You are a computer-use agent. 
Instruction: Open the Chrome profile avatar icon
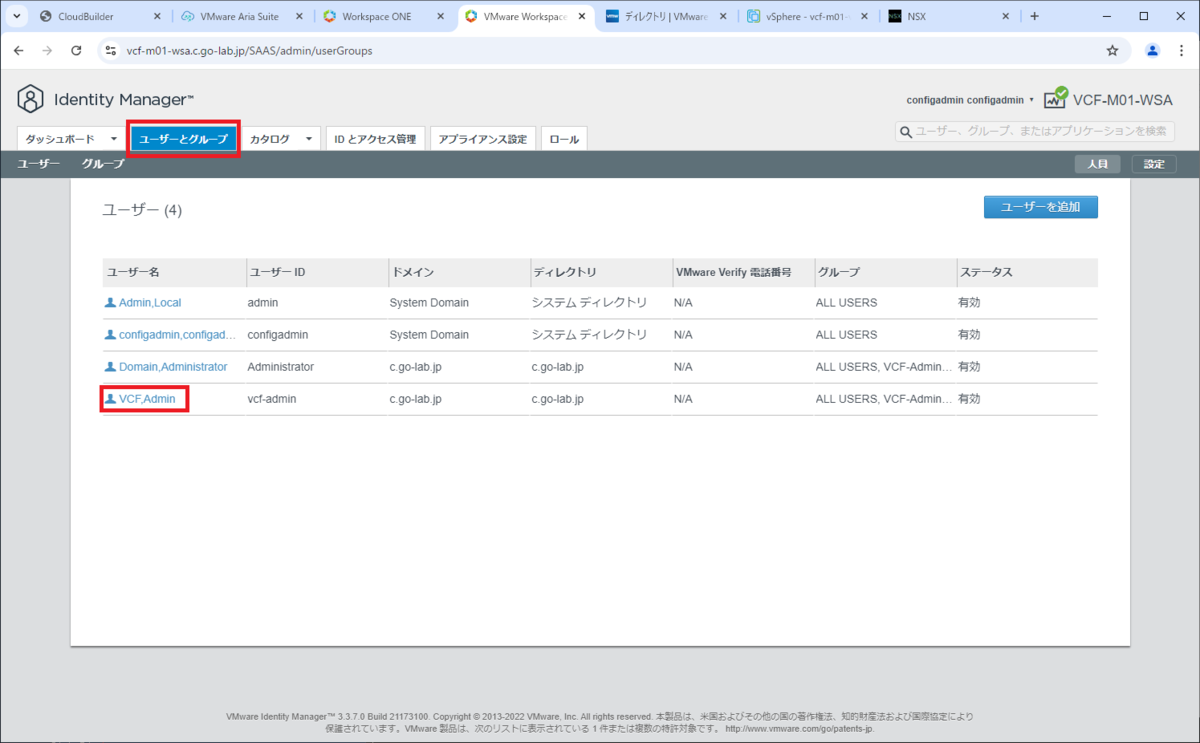coord(1153,50)
